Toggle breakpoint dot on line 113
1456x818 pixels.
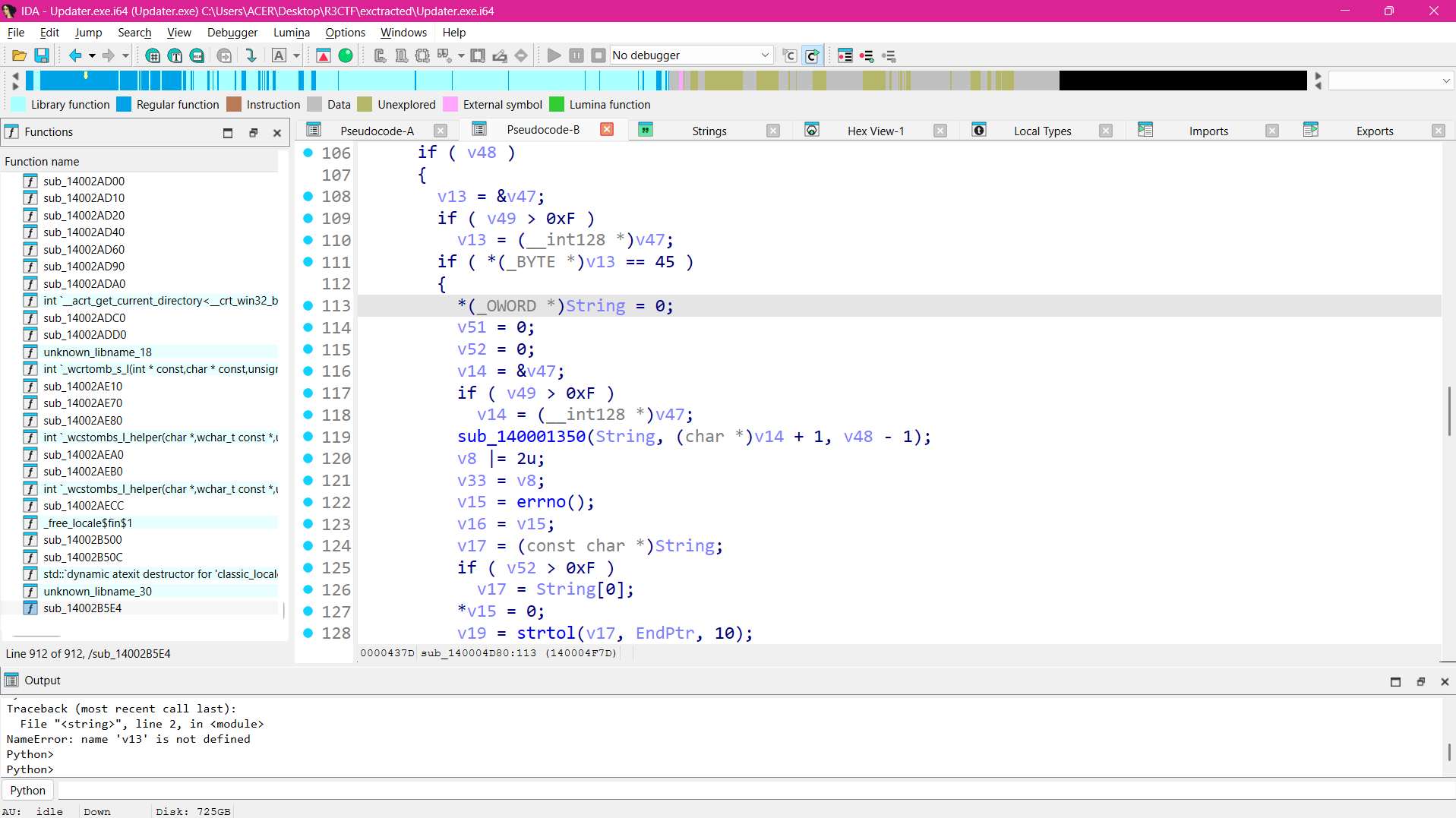(x=308, y=305)
